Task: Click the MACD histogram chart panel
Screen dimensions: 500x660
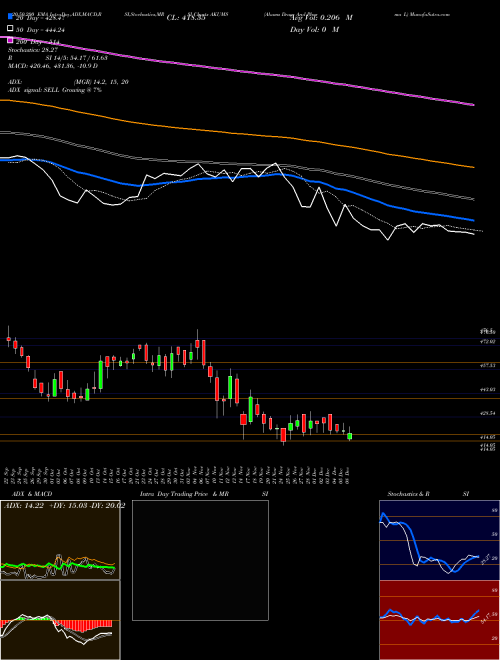Action: (60, 620)
